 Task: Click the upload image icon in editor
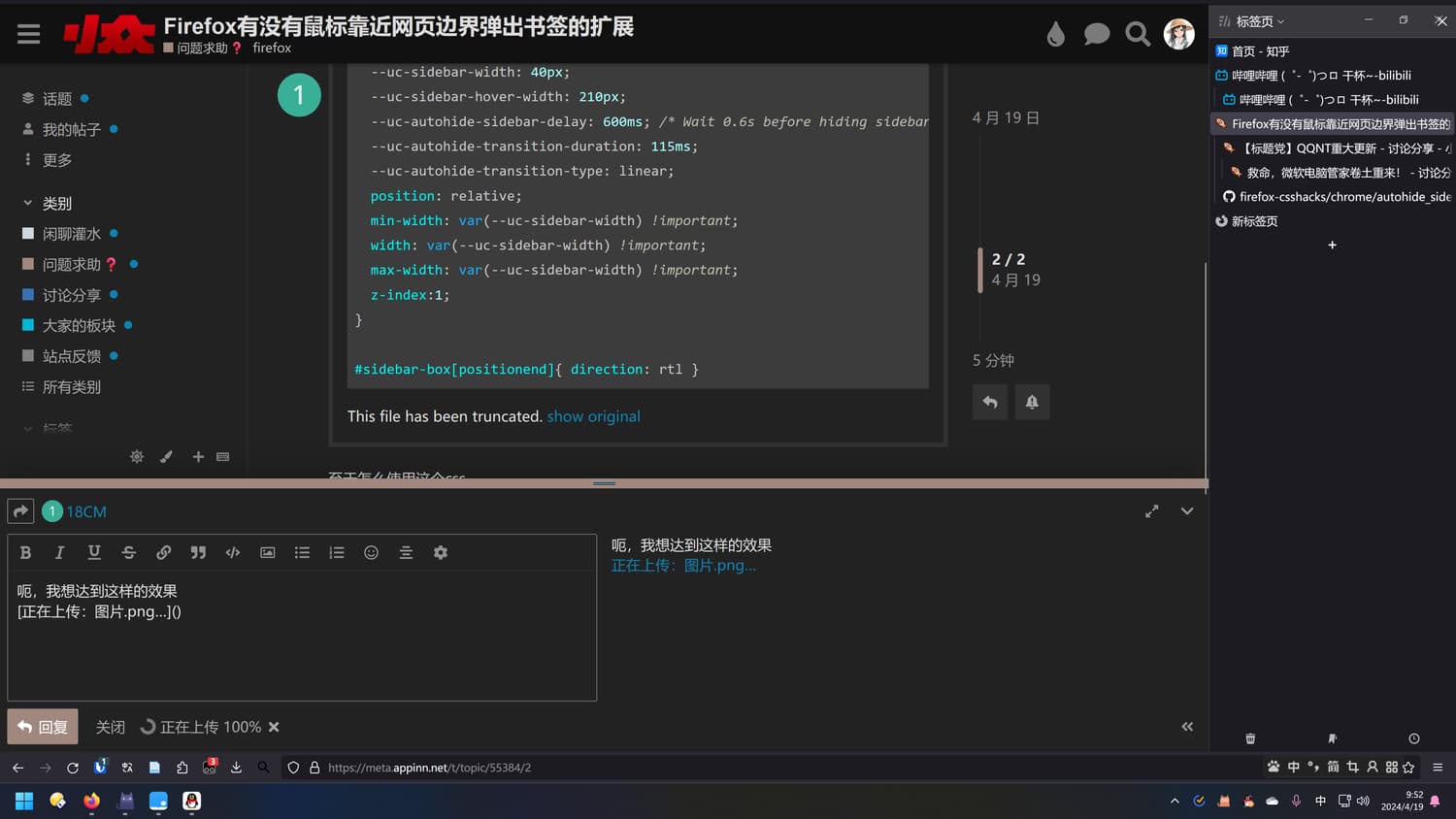coord(268,552)
